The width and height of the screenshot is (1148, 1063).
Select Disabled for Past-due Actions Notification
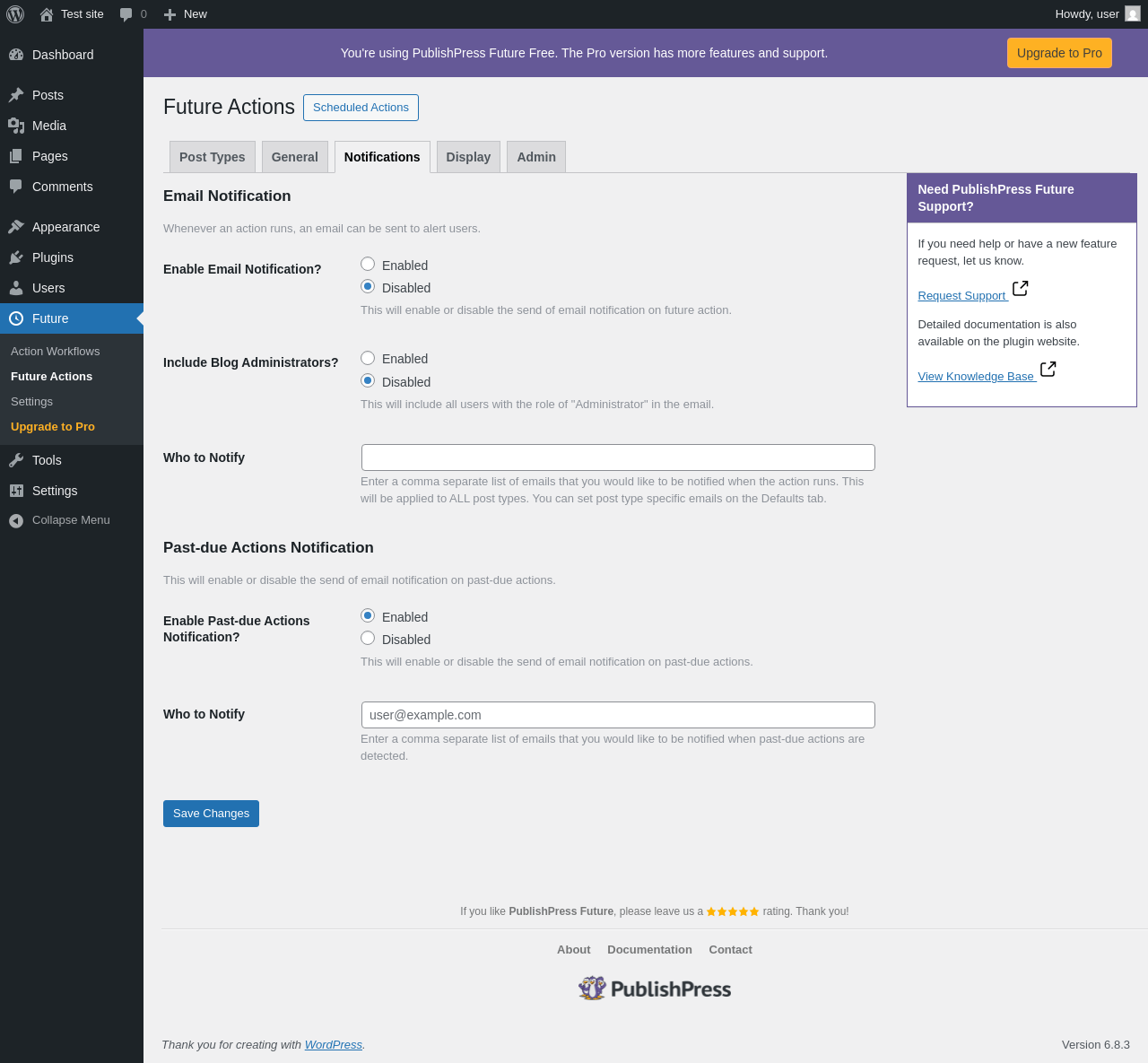pyautogui.click(x=368, y=638)
